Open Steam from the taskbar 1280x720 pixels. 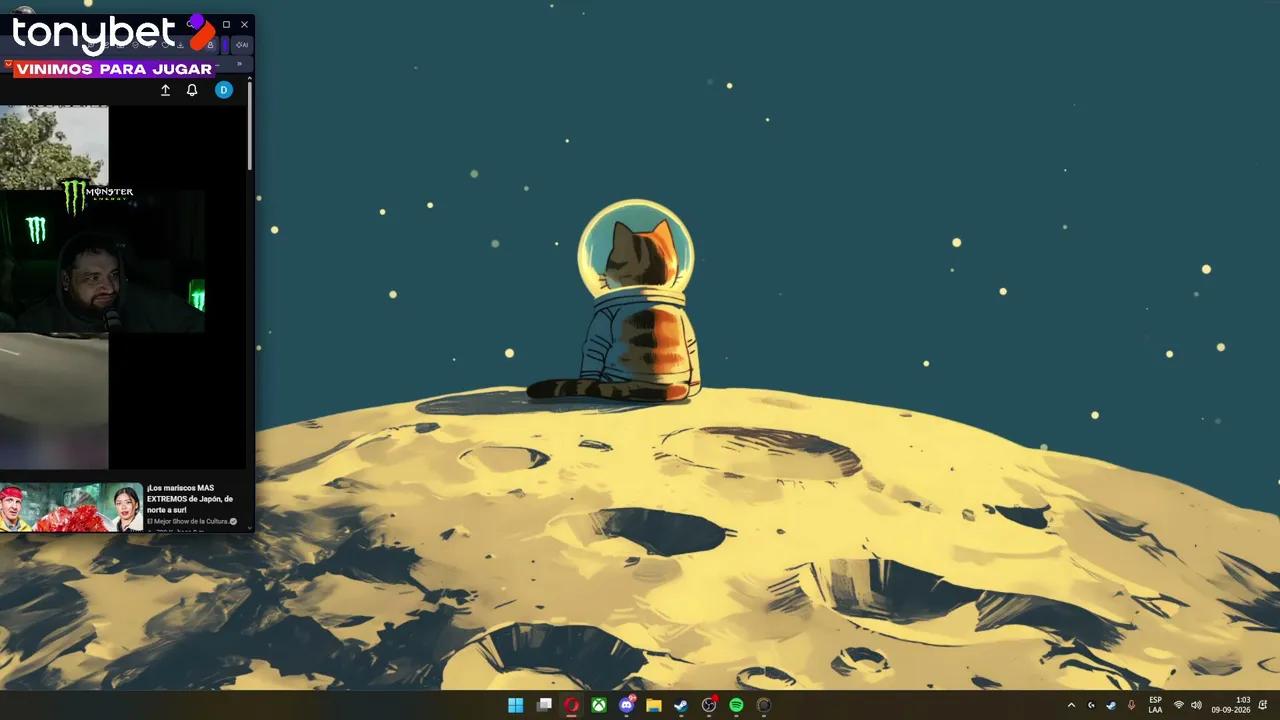coord(681,705)
